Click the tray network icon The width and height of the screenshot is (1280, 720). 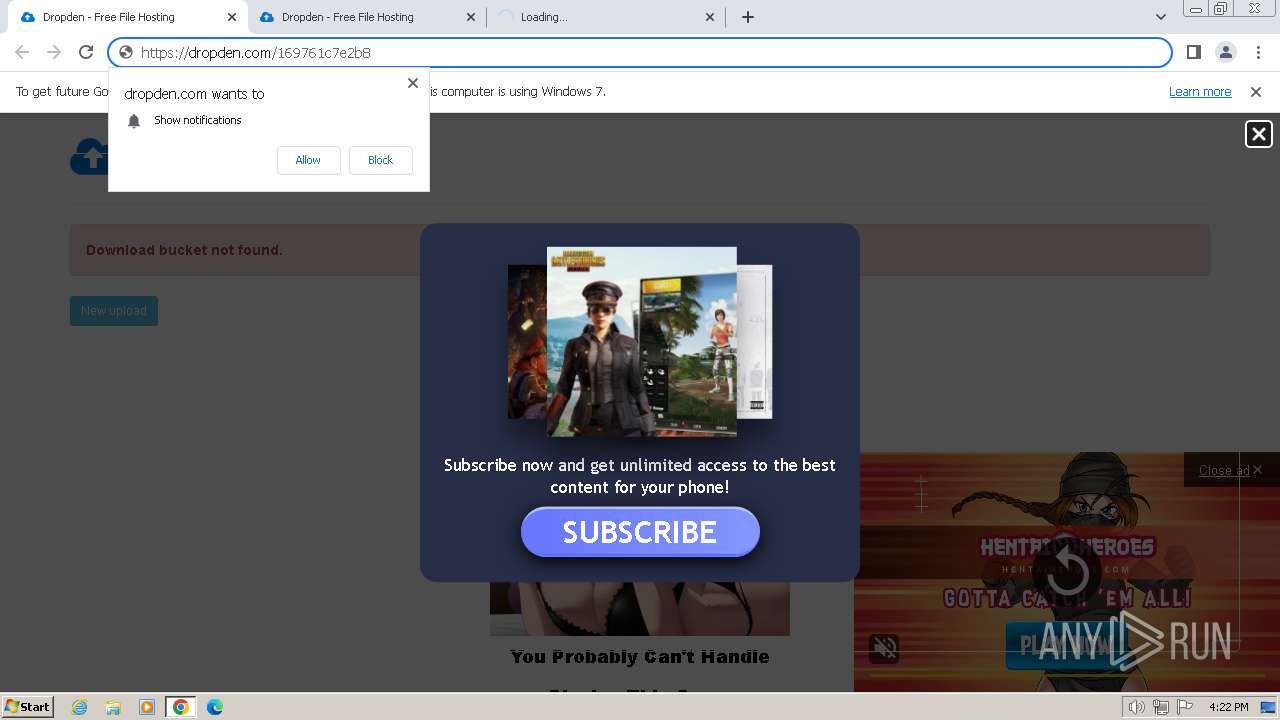coord(1162,707)
